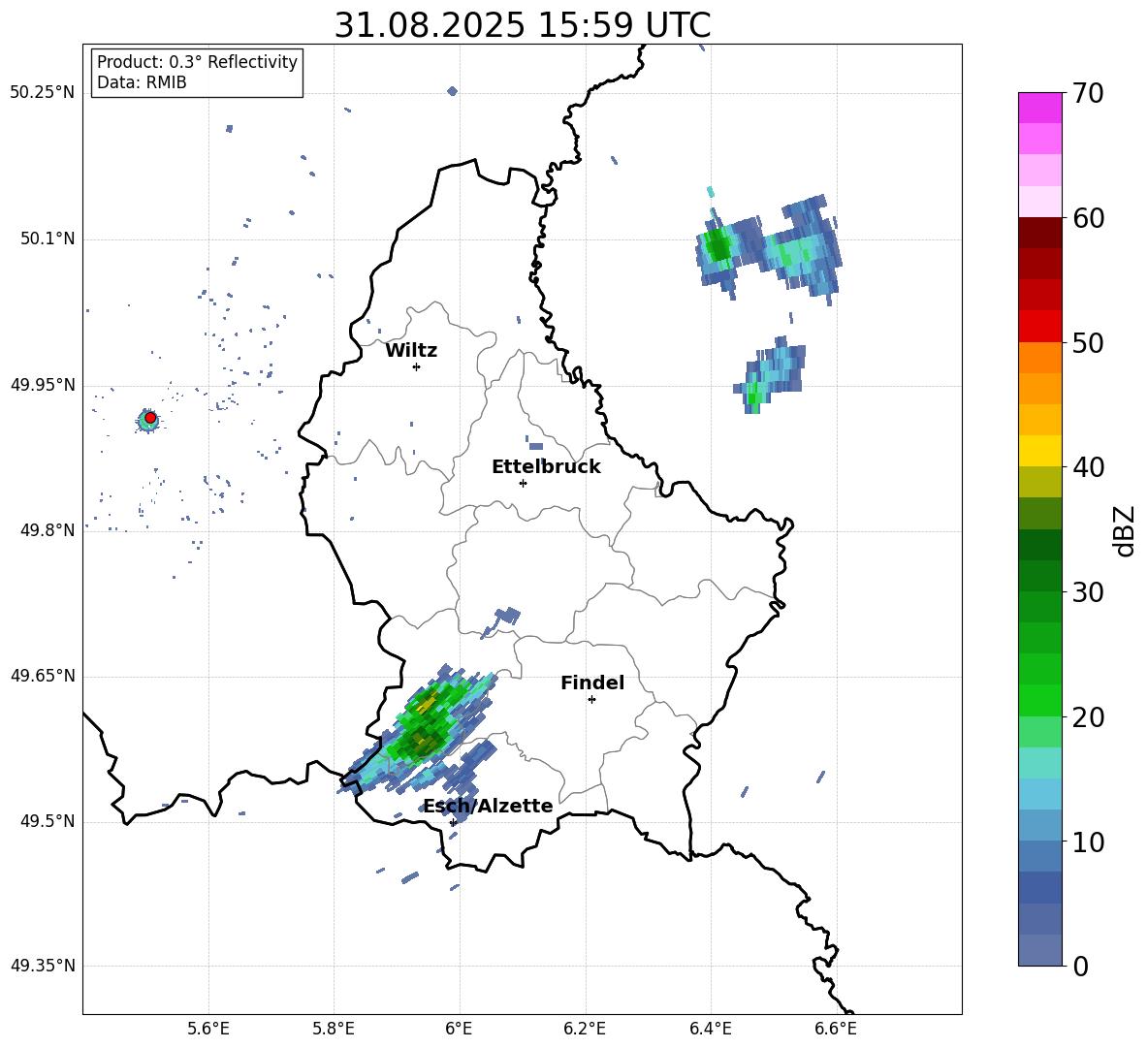Image resolution: width=1148 pixels, height=1048 pixels.
Task: Click the Wiltz label
Action: 411,351
